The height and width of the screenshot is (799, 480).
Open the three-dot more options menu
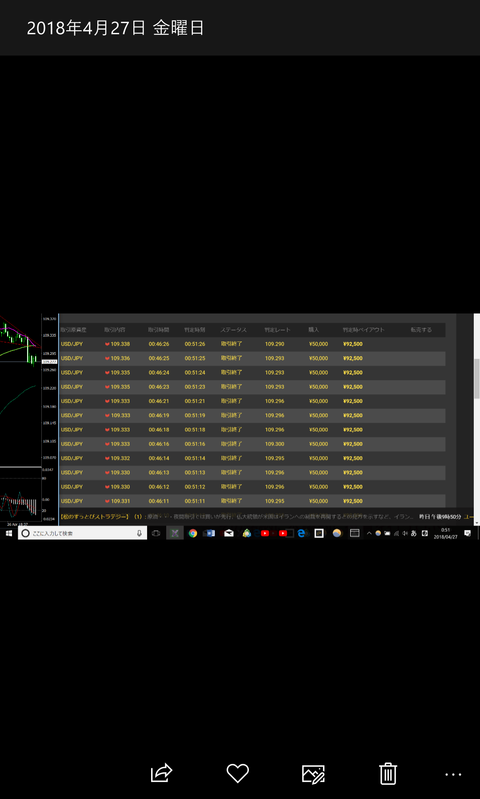click(453, 775)
